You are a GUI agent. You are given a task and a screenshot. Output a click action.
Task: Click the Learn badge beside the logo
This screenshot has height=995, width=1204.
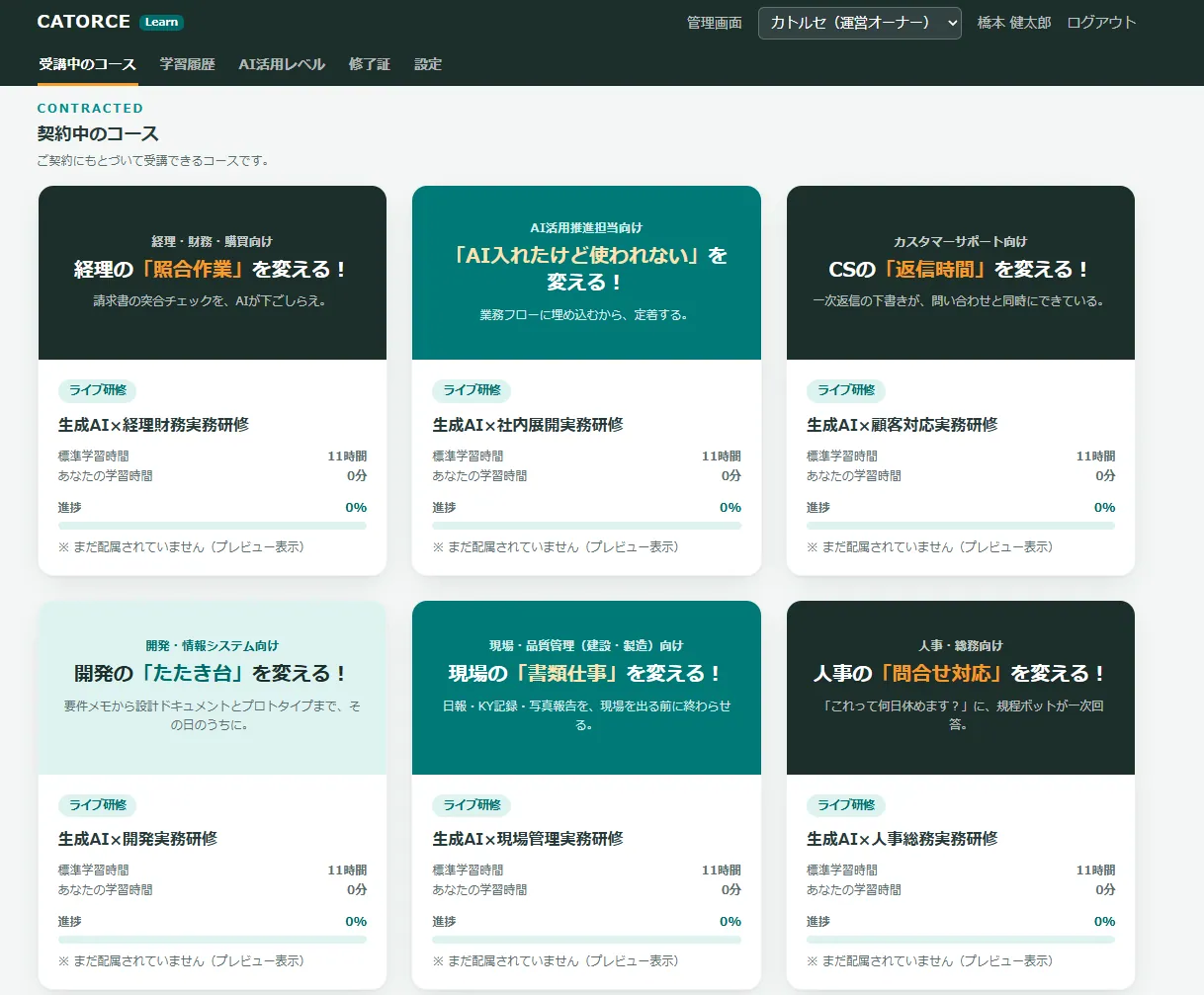[x=161, y=22]
